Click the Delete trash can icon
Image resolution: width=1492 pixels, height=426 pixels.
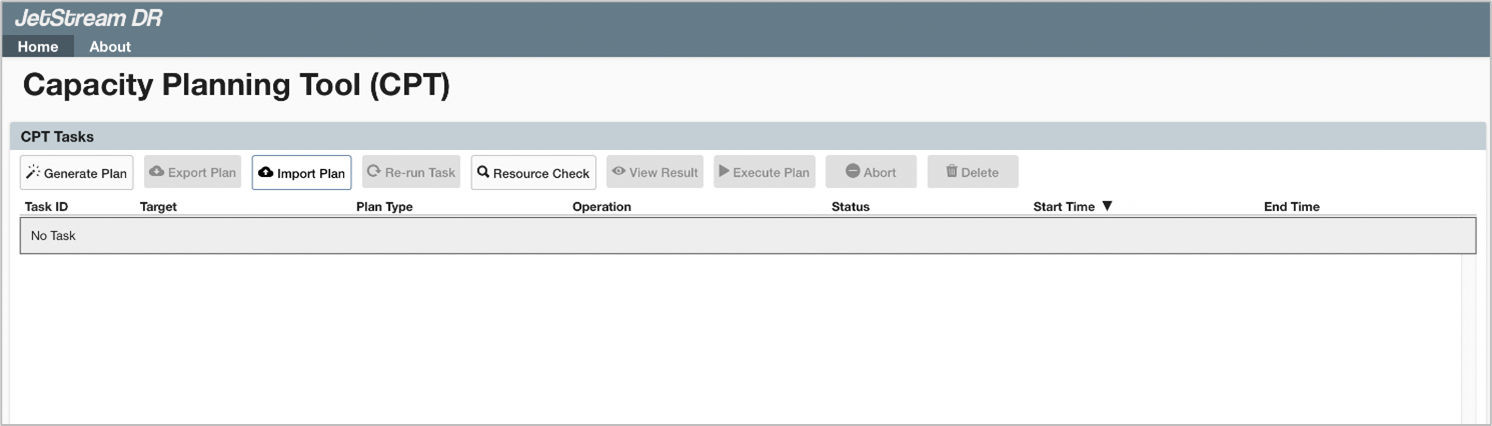pos(951,172)
